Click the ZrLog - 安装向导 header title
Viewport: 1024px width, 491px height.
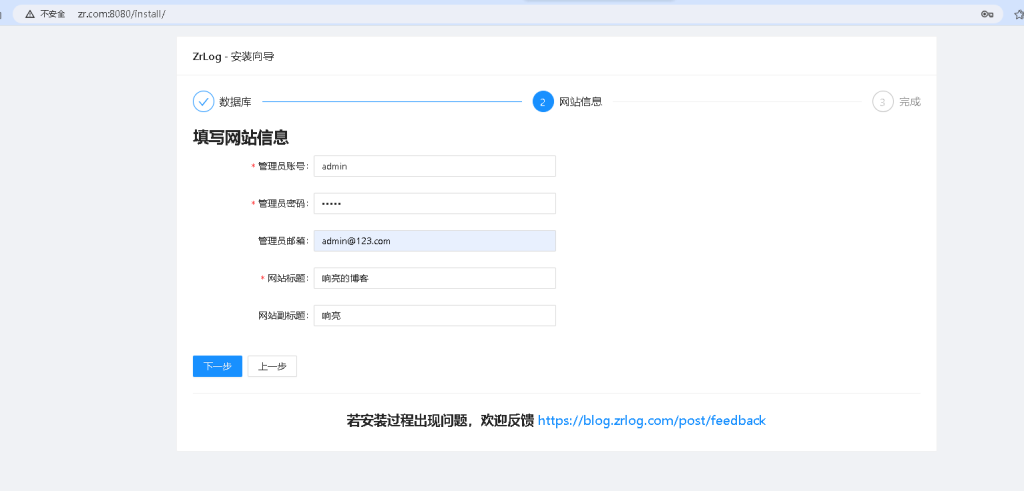pyautogui.click(x=233, y=56)
